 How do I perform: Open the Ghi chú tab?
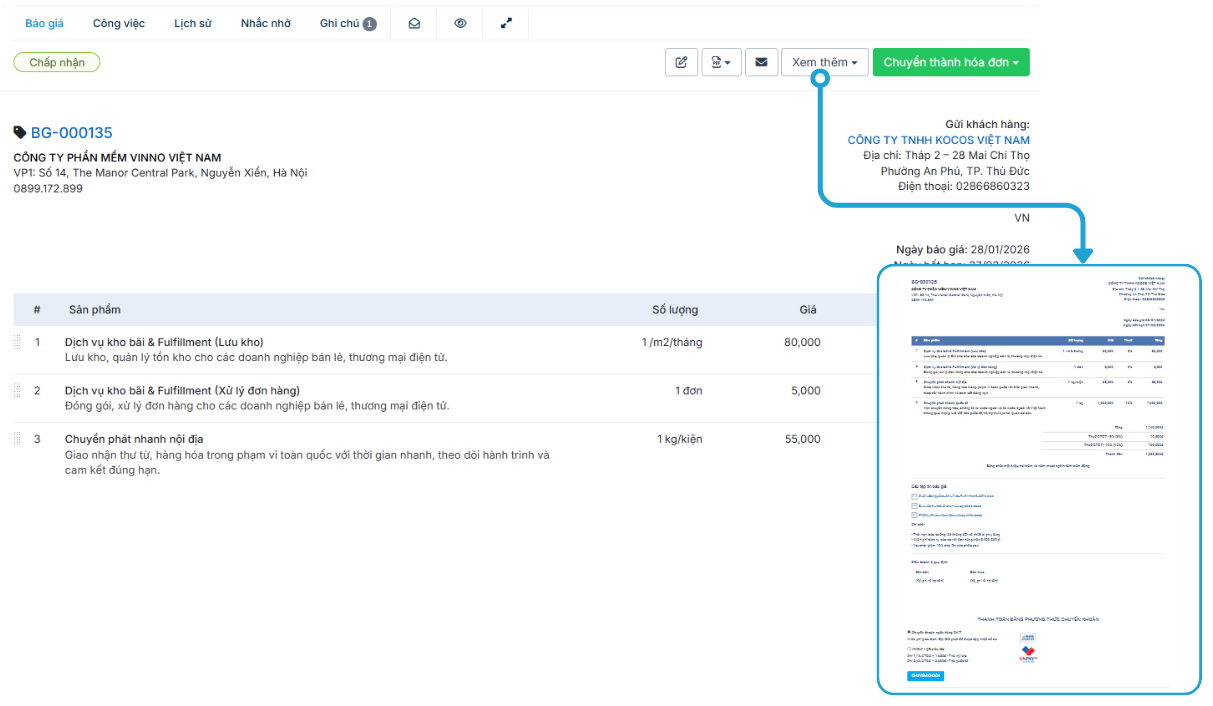point(348,23)
